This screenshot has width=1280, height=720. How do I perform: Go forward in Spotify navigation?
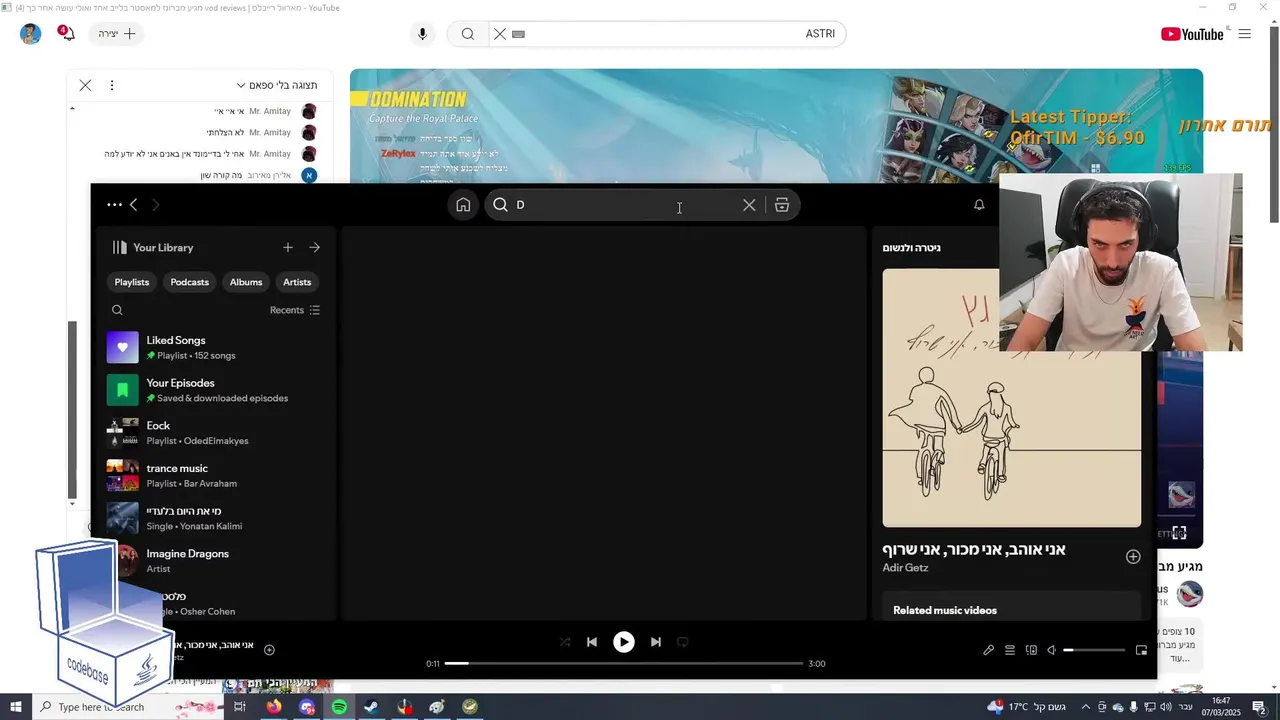click(155, 205)
